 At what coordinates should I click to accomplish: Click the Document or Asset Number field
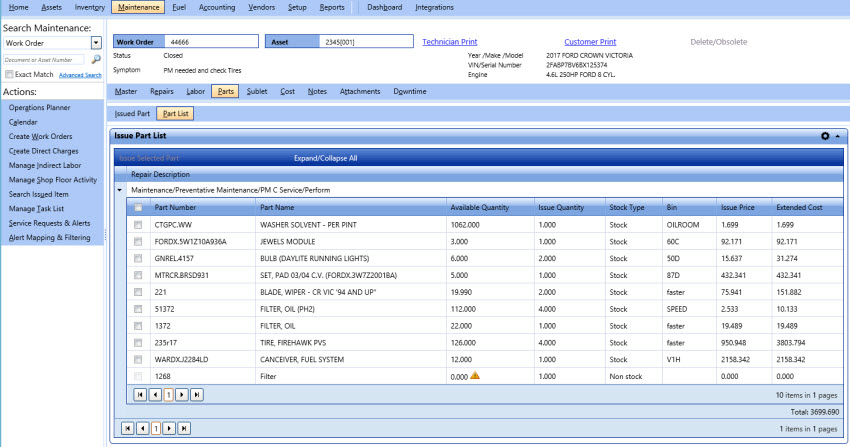tap(44, 60)
